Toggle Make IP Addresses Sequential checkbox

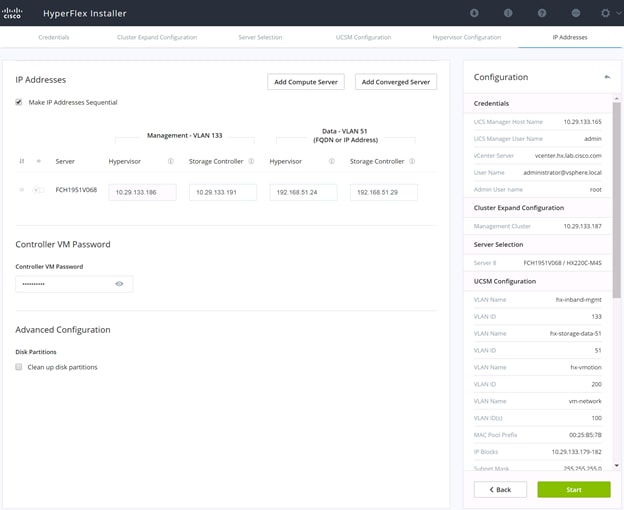[19, 102]
